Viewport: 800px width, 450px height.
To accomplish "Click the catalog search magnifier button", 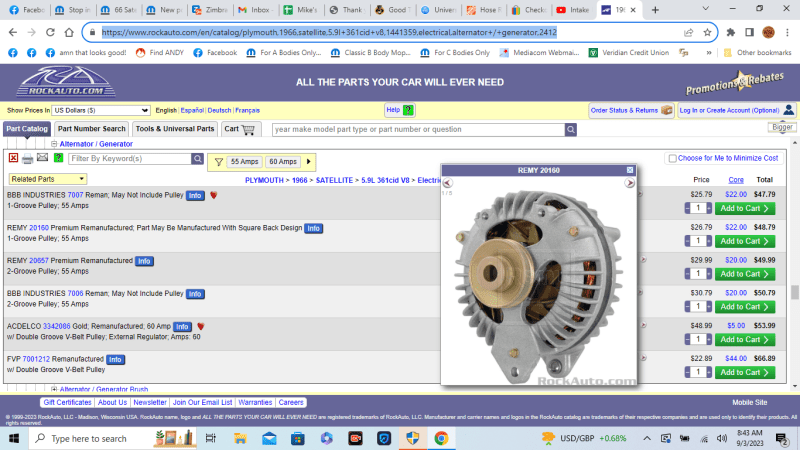I will (570, 130).
